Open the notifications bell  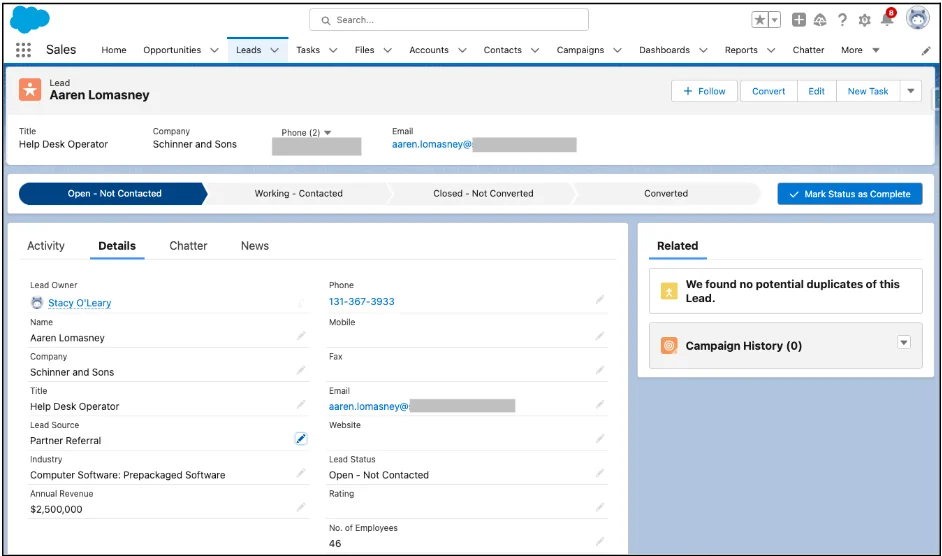coord(887,19)
